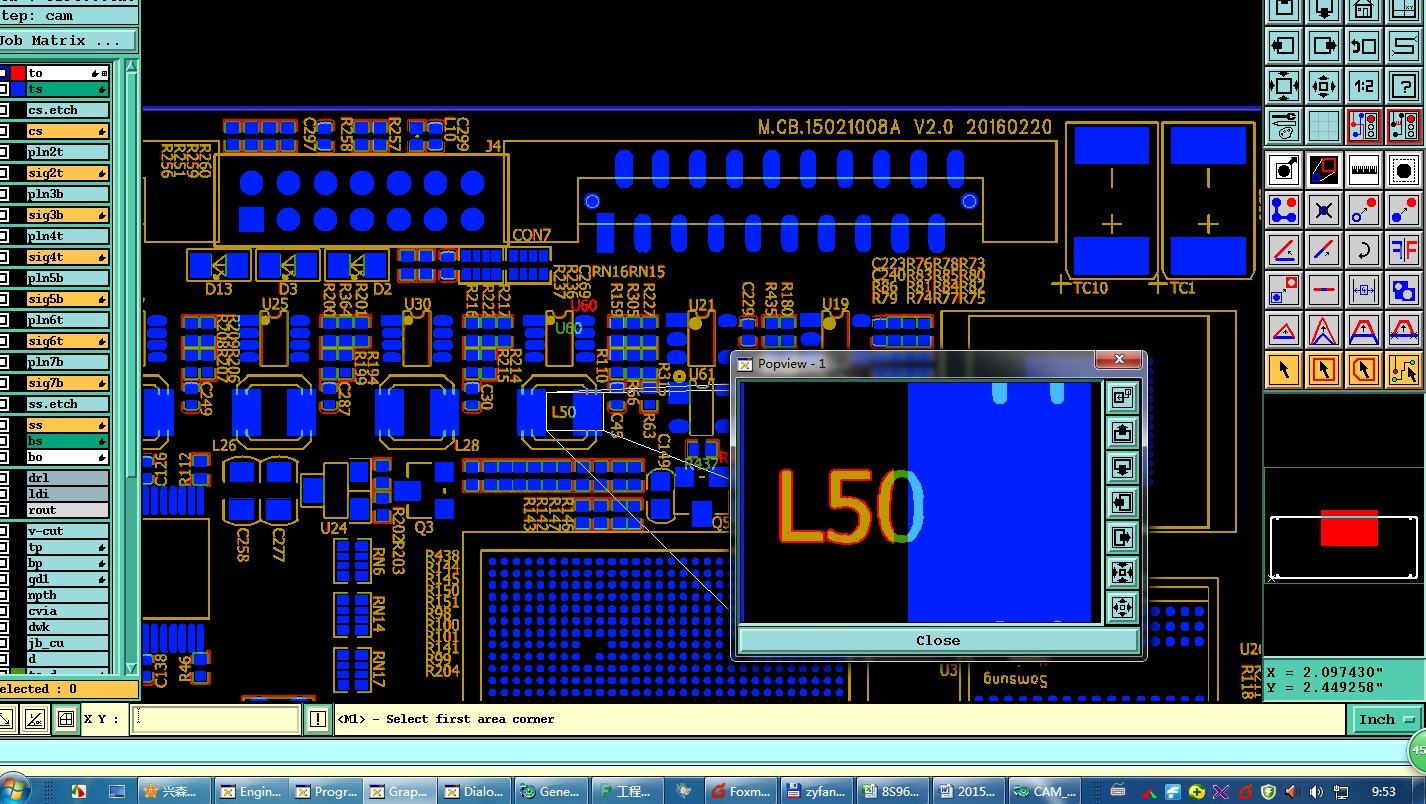Click the layer list up scroll arrow
The image size is (1426, 804).
click(131, 67)
